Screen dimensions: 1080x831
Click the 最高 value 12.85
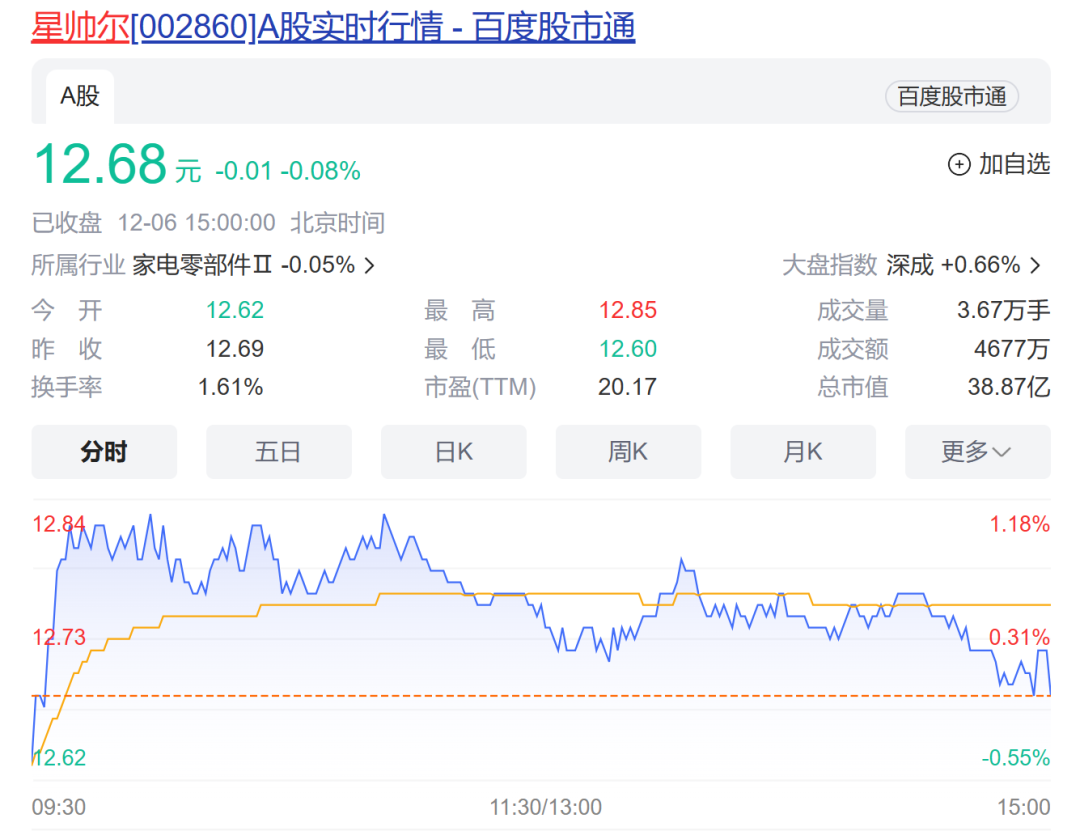click(x=627, y=310)
